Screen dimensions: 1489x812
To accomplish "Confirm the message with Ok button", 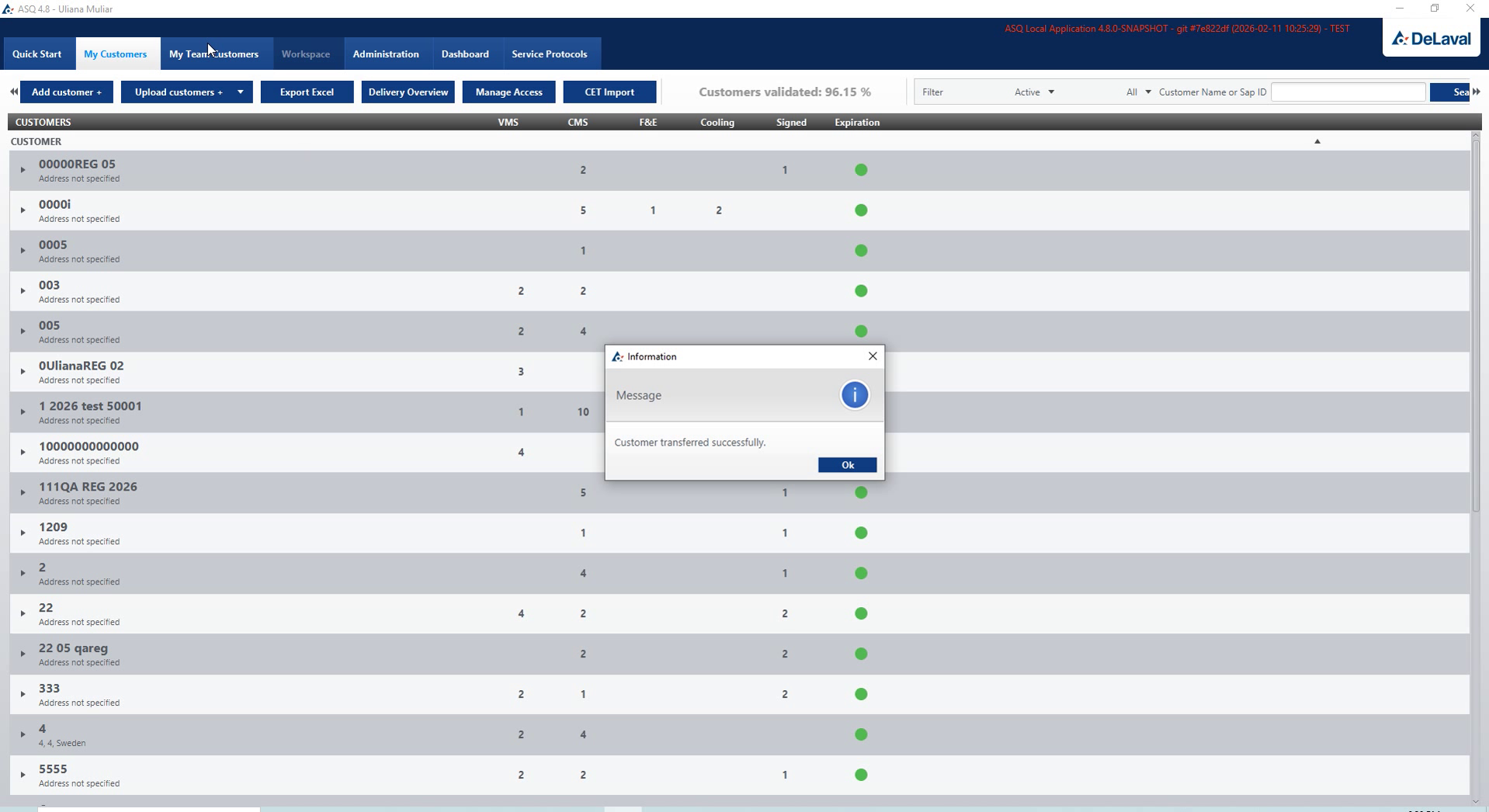I will tap(847, 465).
